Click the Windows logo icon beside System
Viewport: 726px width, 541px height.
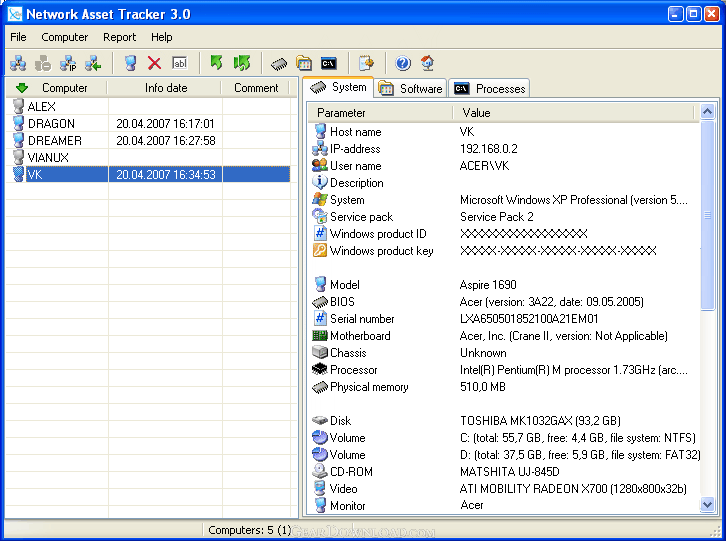[x=319, y=200]
